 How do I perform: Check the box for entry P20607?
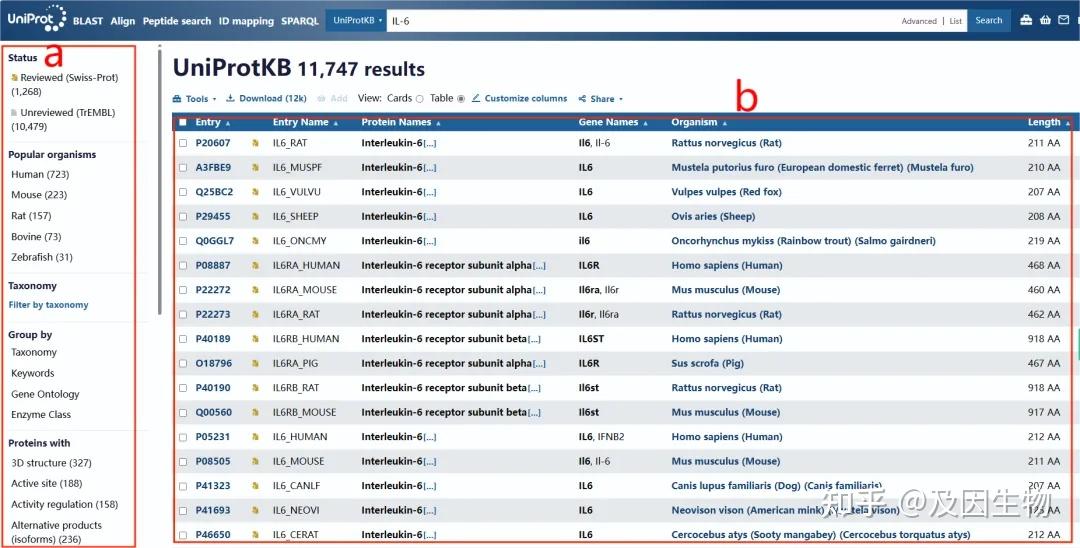pos(183,143)
